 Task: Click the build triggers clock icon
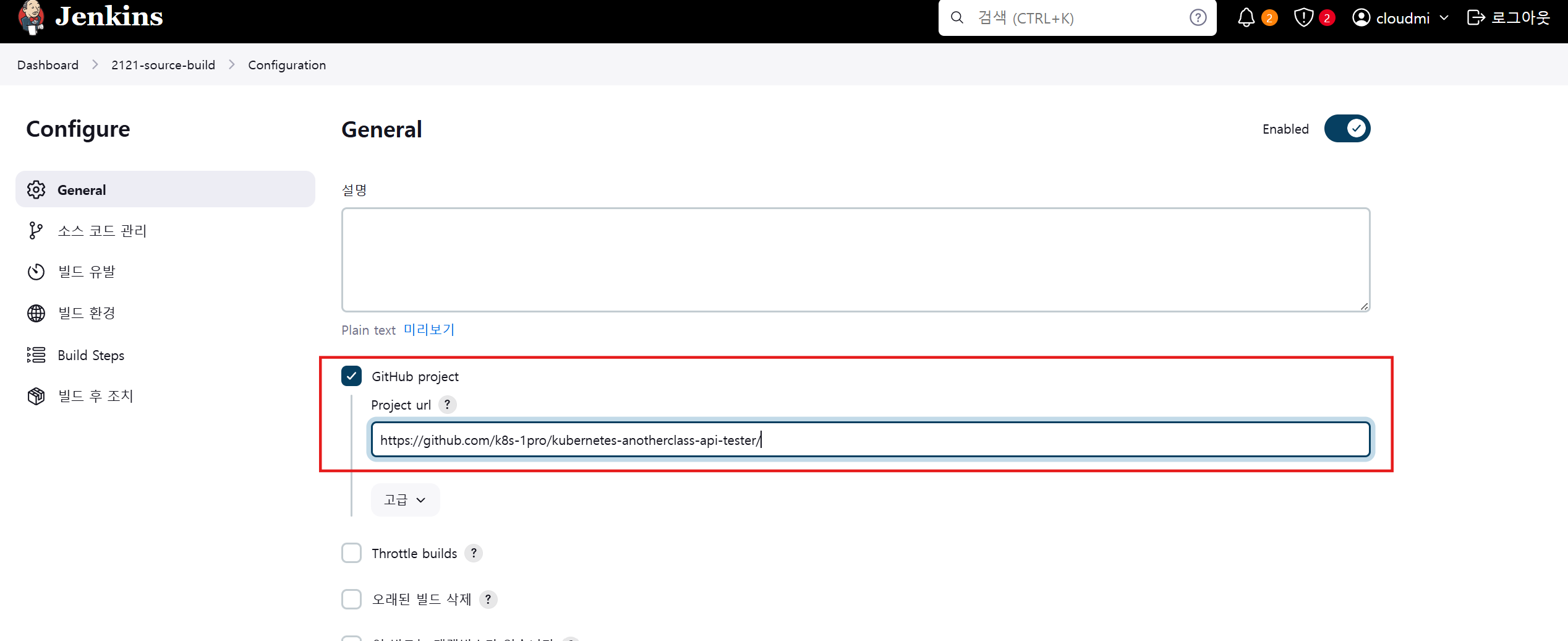(36, 272)
